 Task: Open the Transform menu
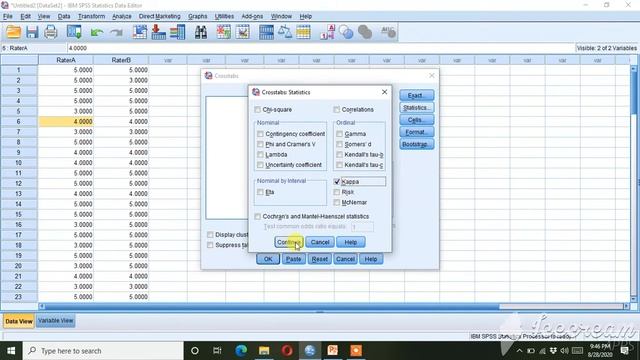[x=91, y=16]
